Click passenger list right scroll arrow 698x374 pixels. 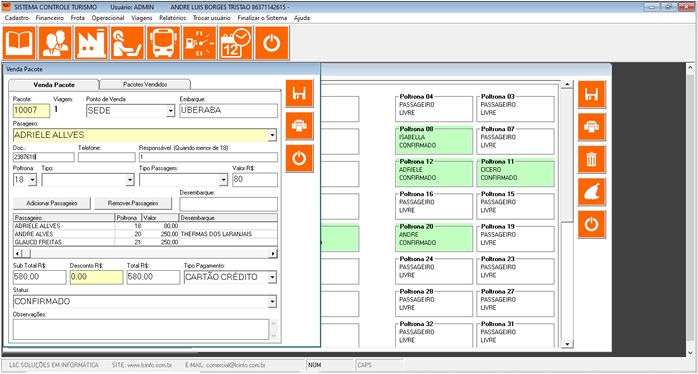273,253
